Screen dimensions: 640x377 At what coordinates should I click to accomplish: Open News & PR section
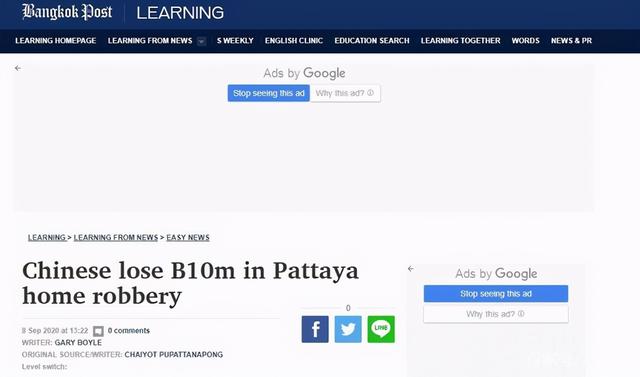click(x=571, y=41)
